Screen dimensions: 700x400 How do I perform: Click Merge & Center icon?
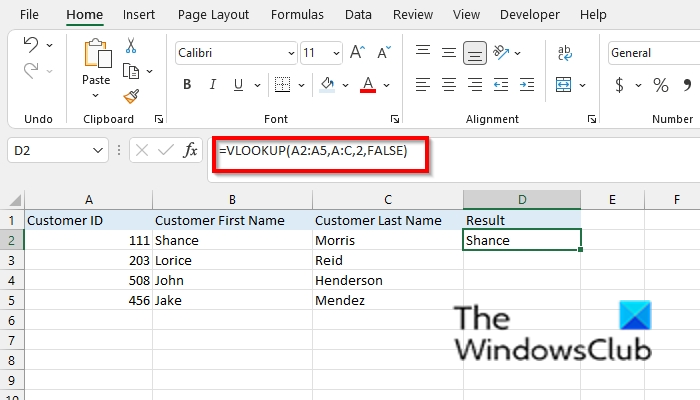click(x=563, y=84)
